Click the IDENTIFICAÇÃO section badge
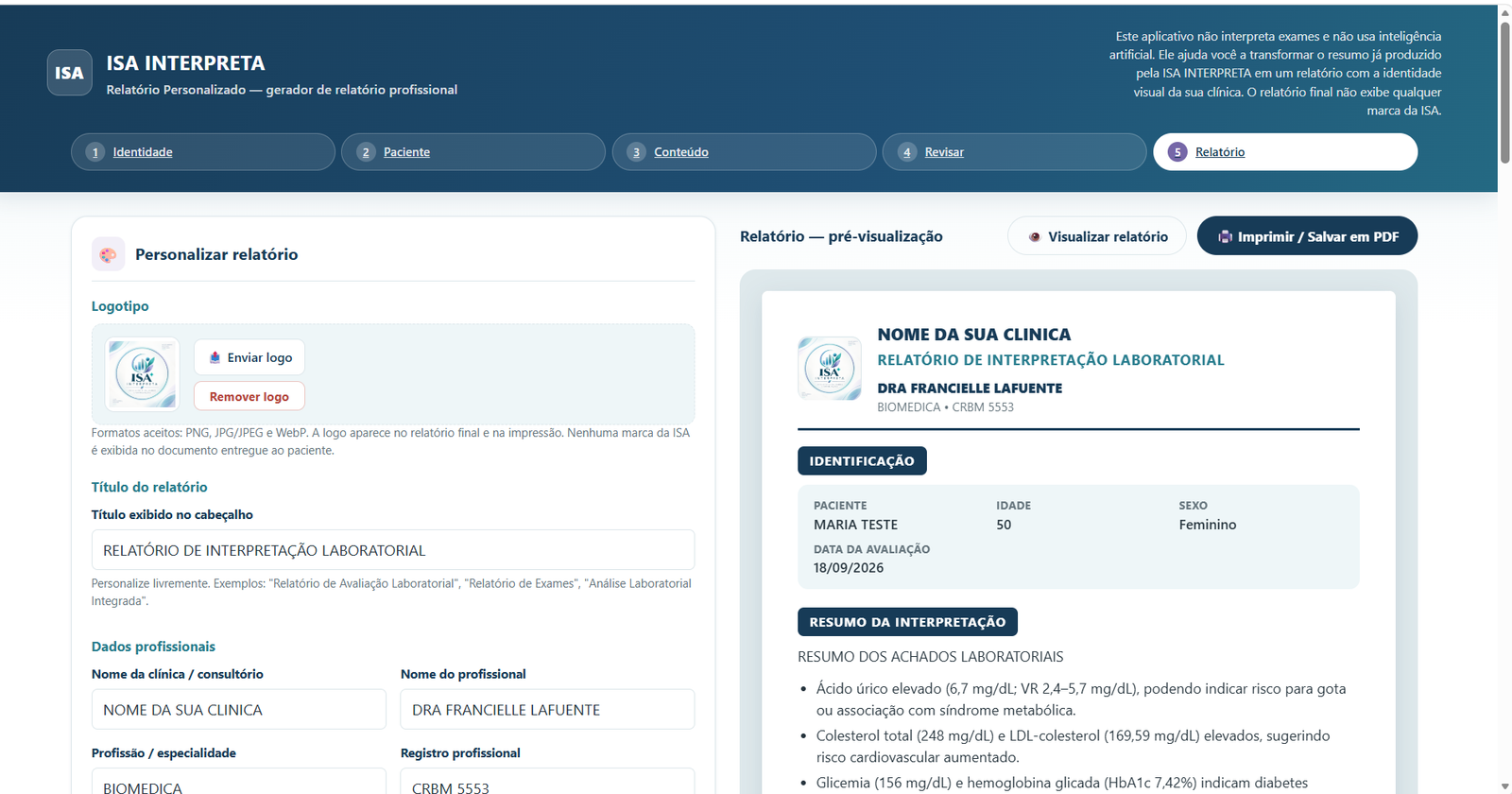Screen dimensions: 1512x794 point(862,461)
